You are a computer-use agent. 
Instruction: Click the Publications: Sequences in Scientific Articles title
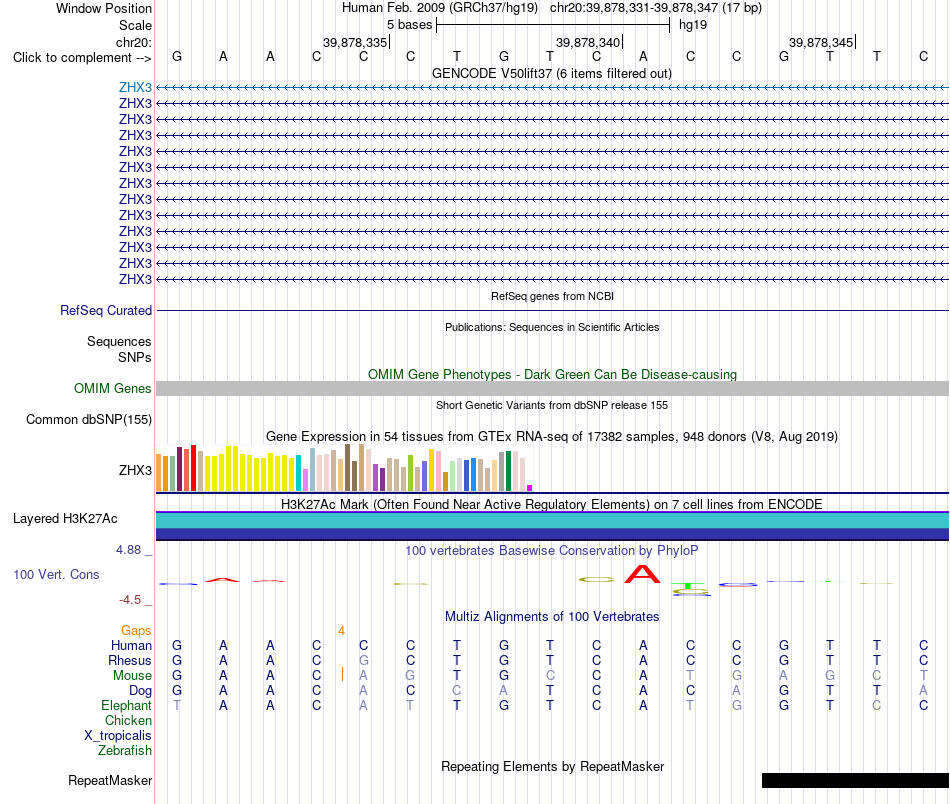(552, 327)
